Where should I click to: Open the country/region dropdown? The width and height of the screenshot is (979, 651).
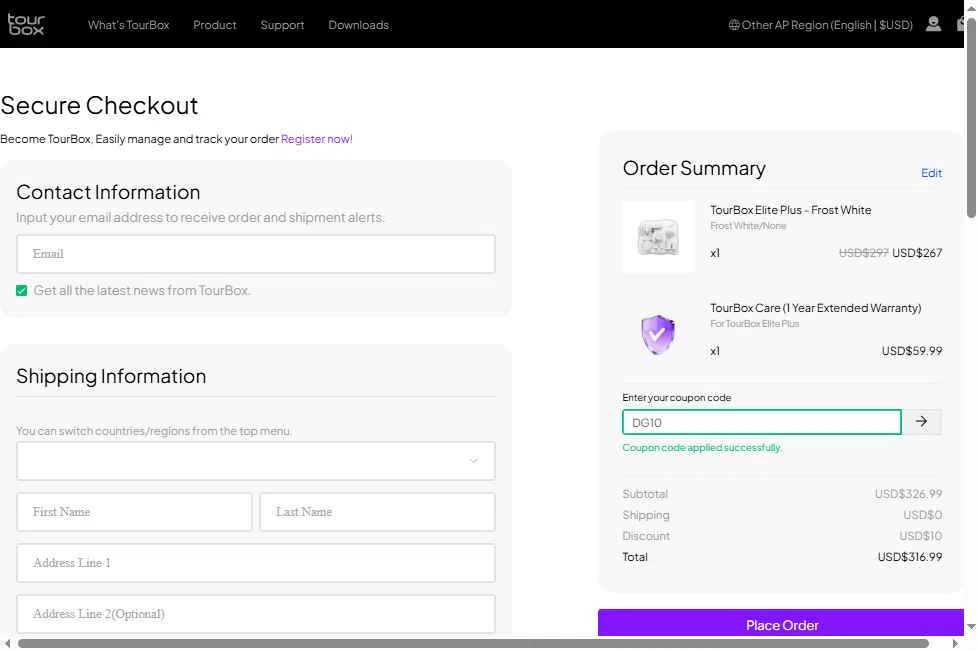(256, 461)
